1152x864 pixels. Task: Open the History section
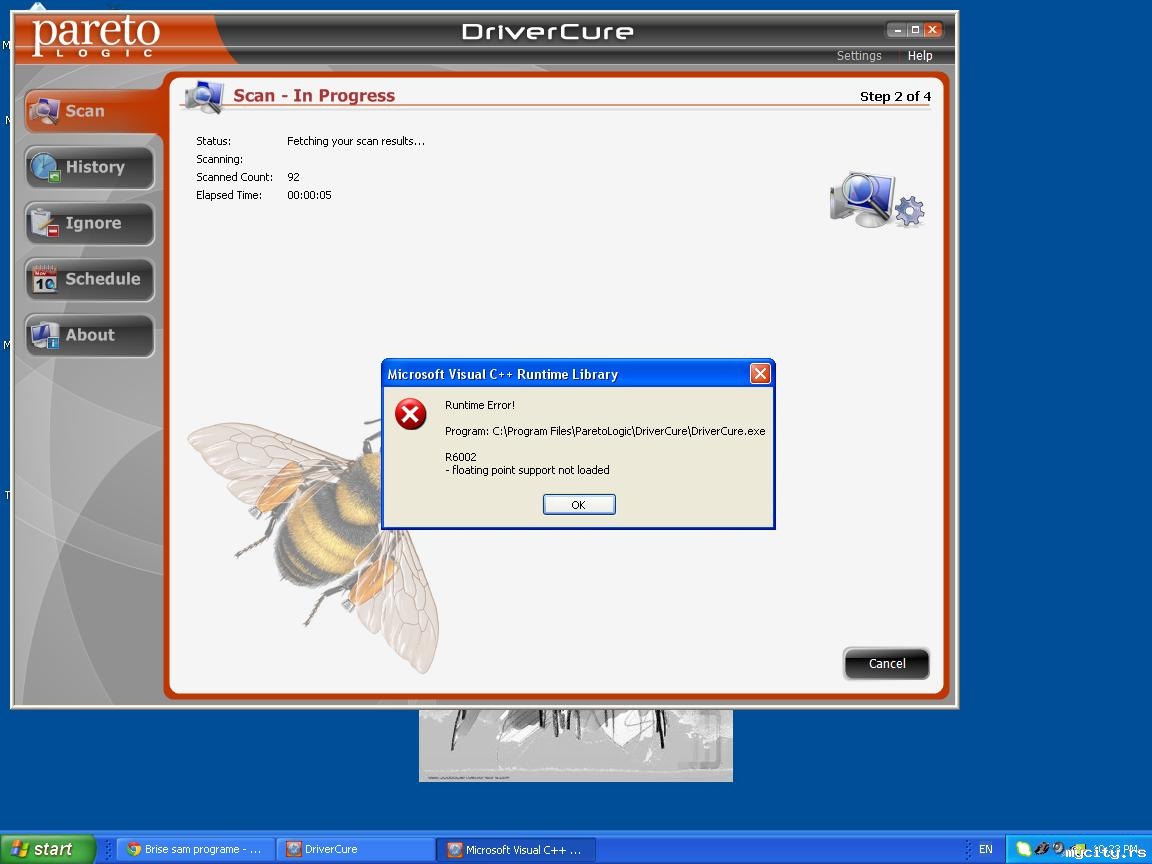tap(90, 168)
